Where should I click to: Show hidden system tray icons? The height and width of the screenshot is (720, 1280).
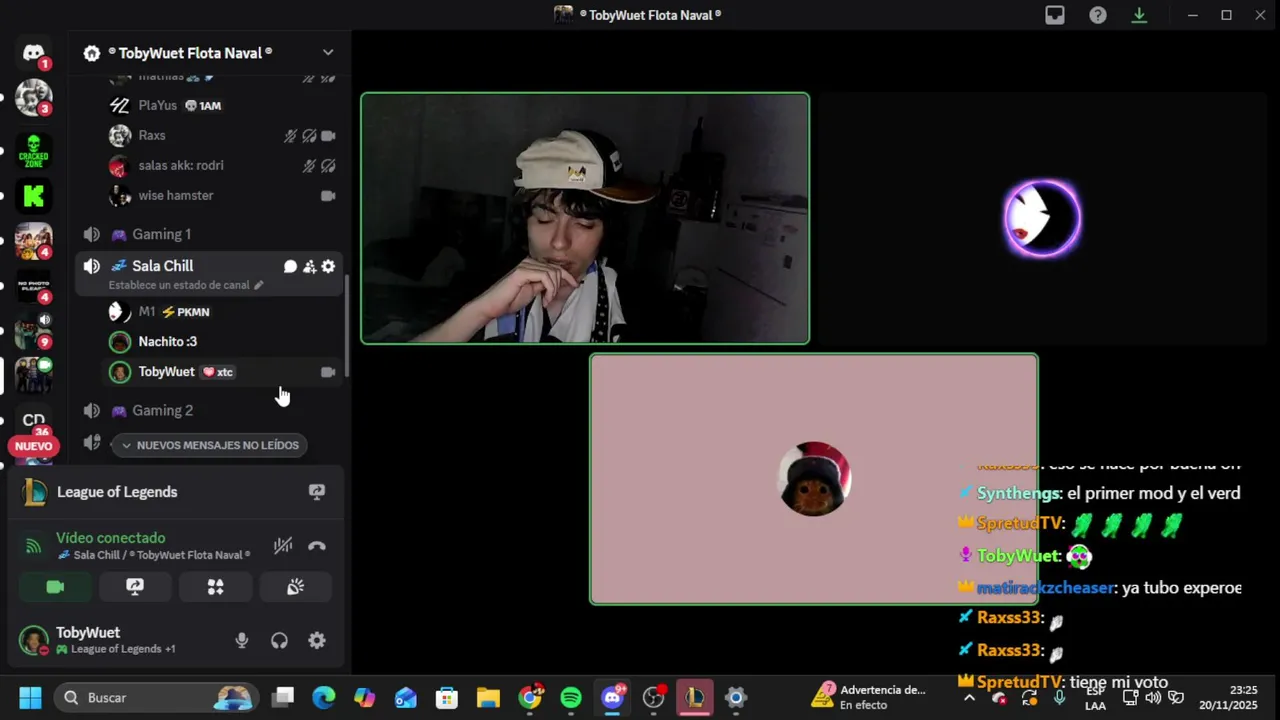(x=969, y=697)
